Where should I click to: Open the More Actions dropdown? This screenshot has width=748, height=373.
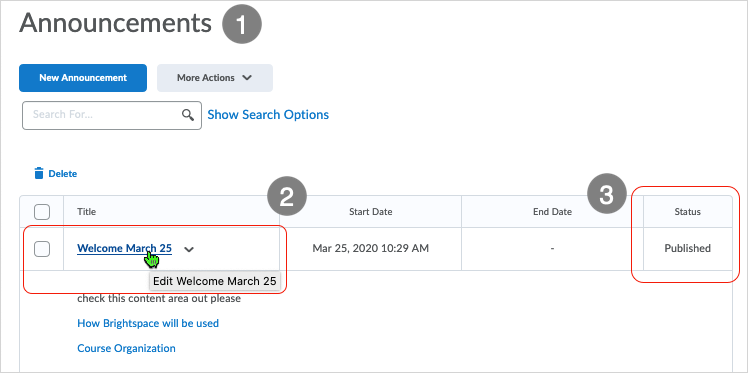tap(215, 78)
